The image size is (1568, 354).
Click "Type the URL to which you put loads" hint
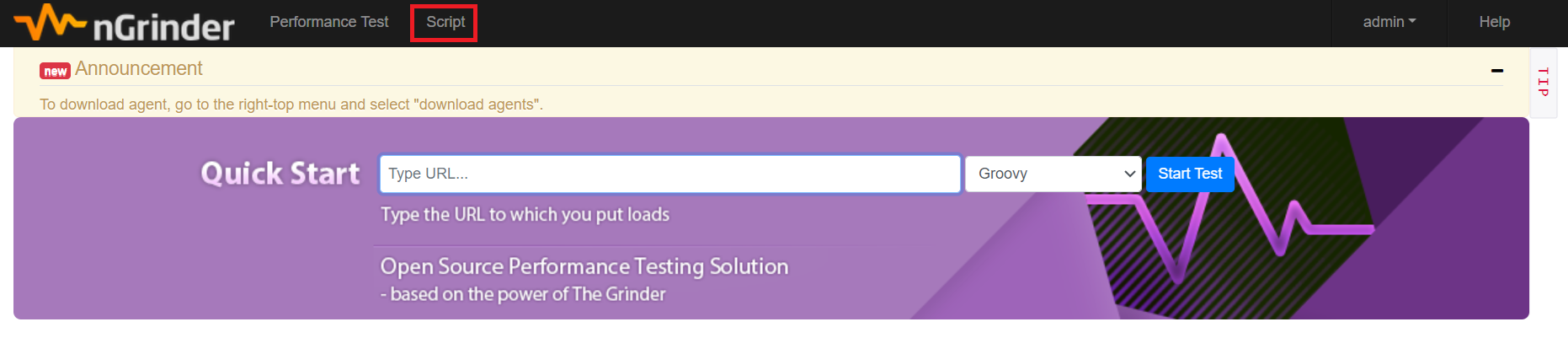click(525, 214)
